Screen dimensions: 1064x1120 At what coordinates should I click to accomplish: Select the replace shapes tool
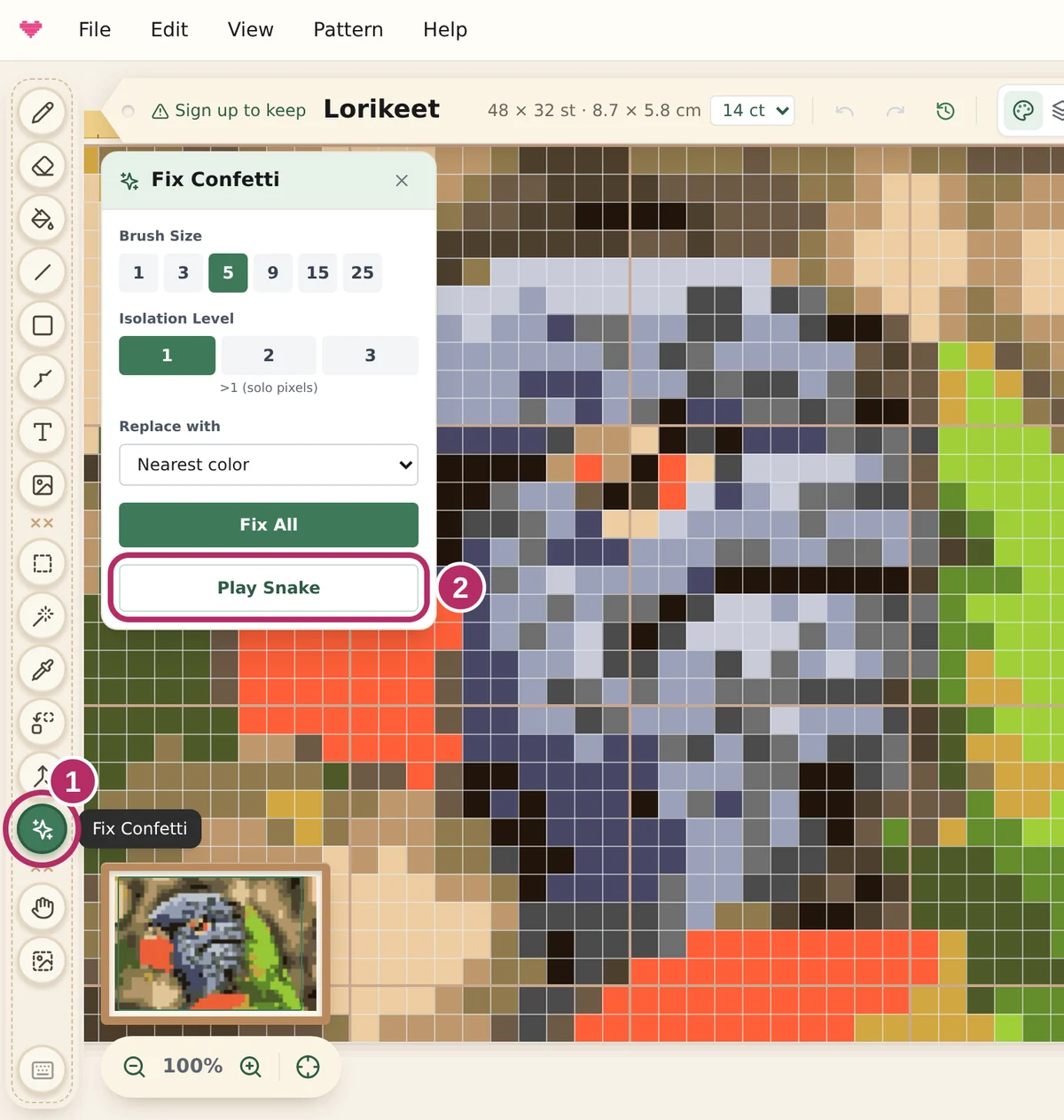pyautogui.click(x=43, y=723)
